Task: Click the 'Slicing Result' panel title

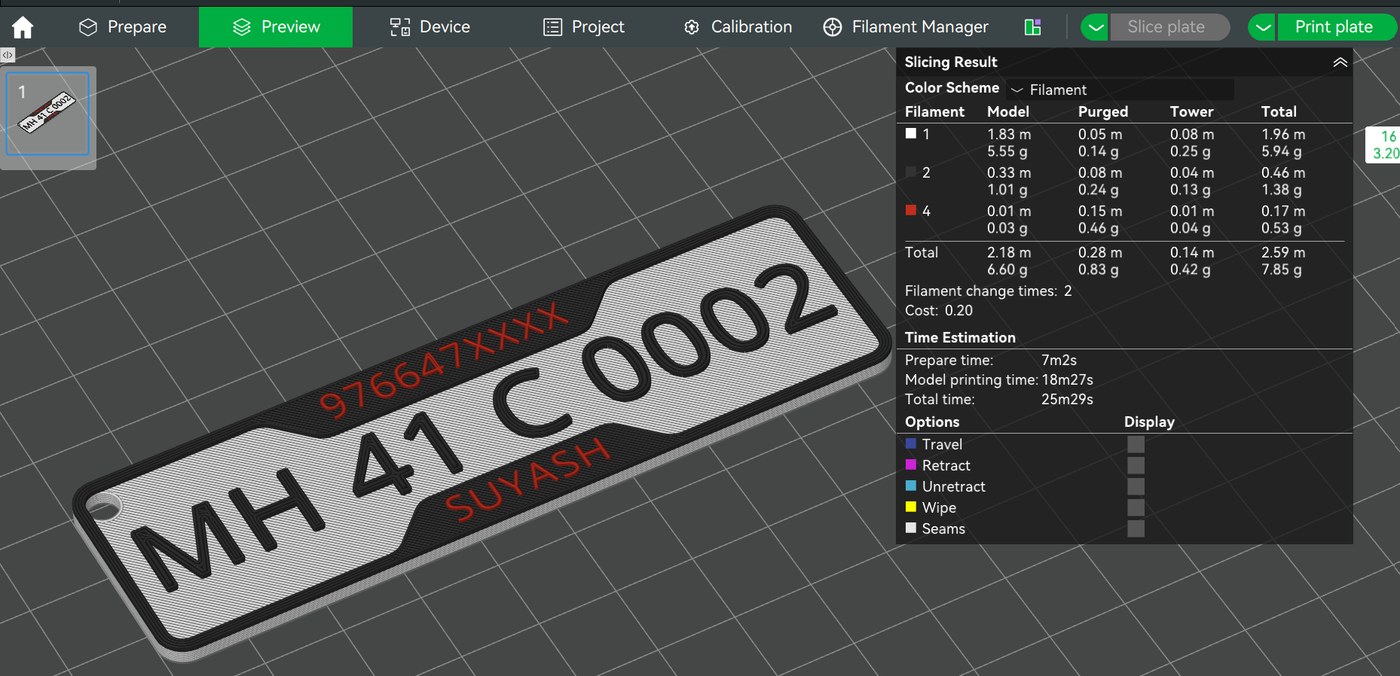Action: pyautogui.click(x=951, y=62)
